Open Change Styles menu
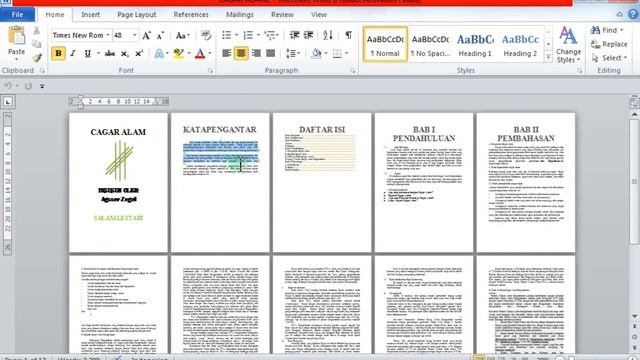The image size is (640, 360). point(568,44)
